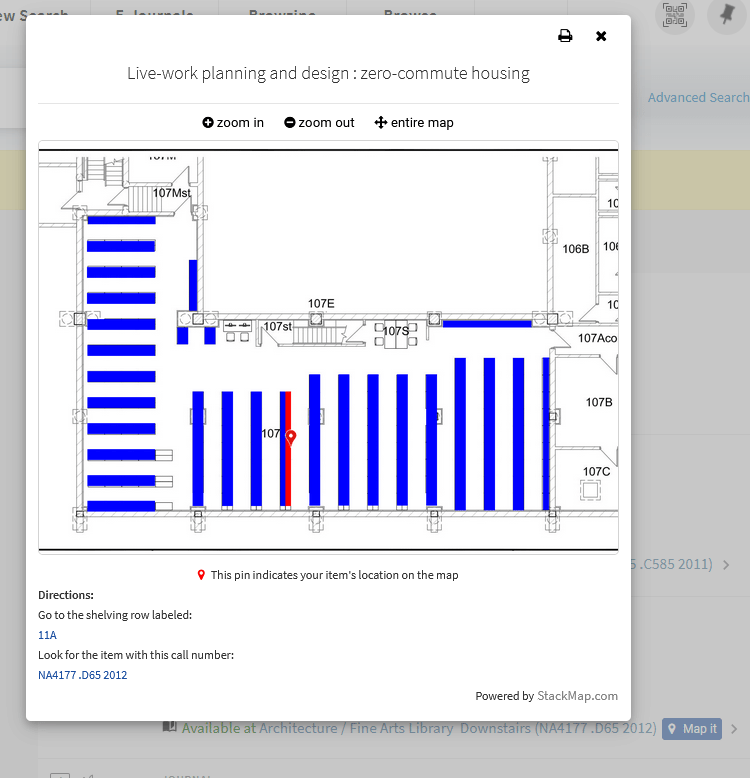Click the Directions heading
The width and height of the screenshot is (750, 778).
[x=66, y=595]
